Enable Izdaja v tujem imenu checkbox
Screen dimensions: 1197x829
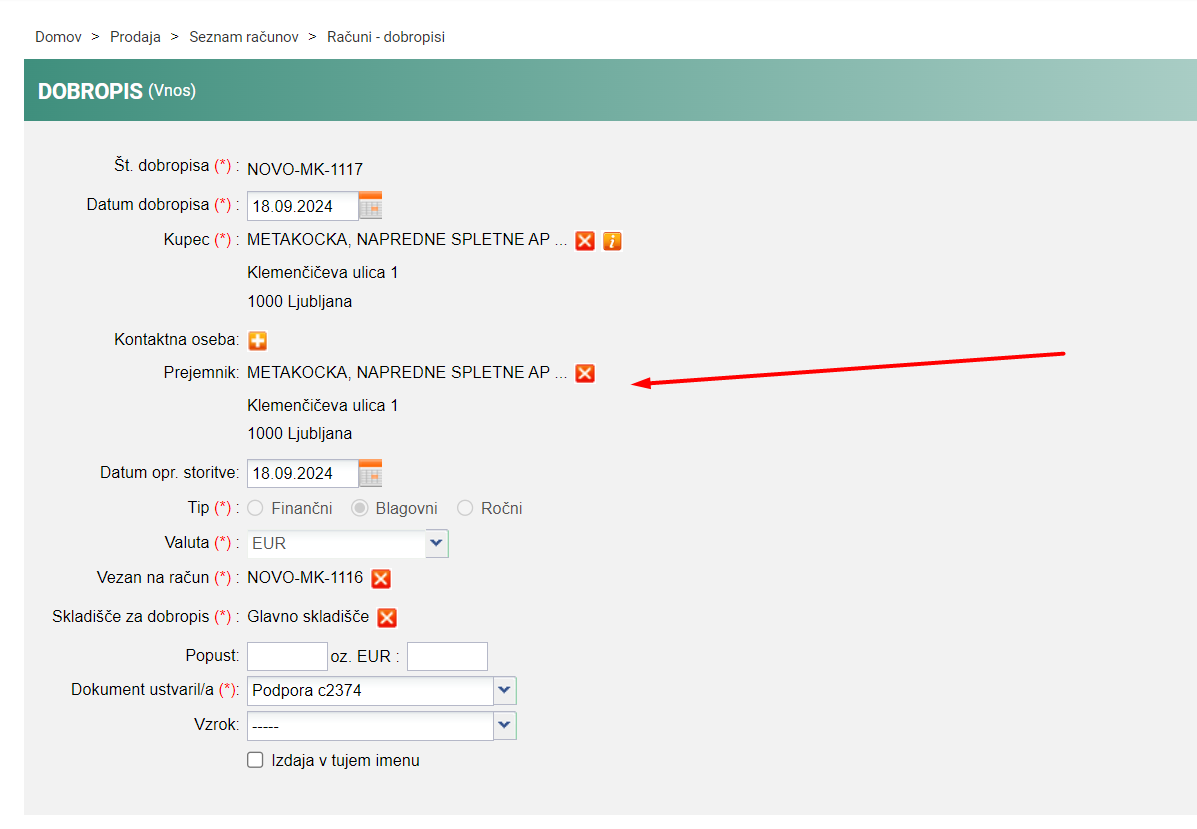(255, 760)
